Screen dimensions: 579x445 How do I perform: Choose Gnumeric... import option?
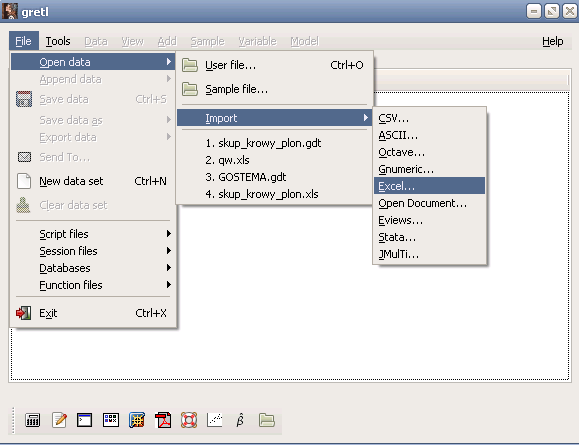[429, 169]
